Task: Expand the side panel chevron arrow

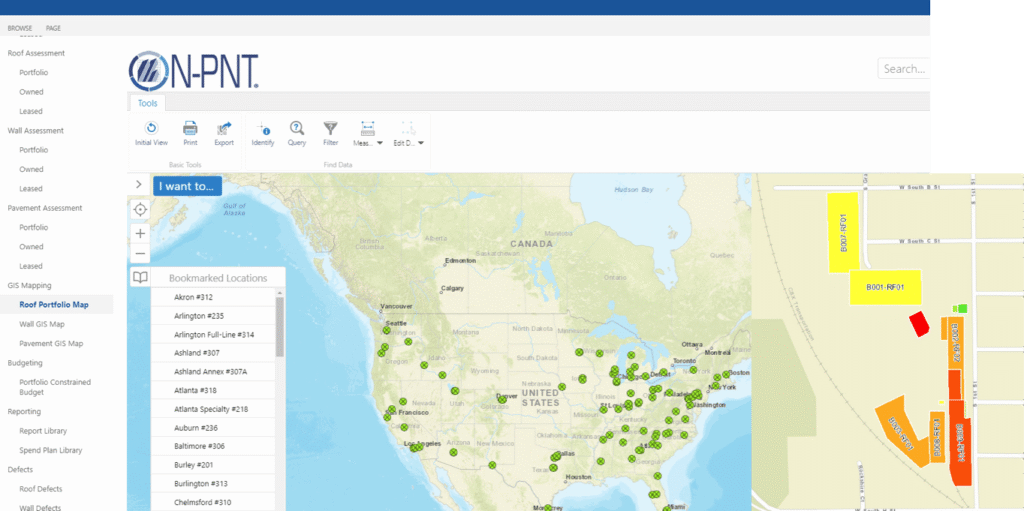Action: [x=139, y=185]
